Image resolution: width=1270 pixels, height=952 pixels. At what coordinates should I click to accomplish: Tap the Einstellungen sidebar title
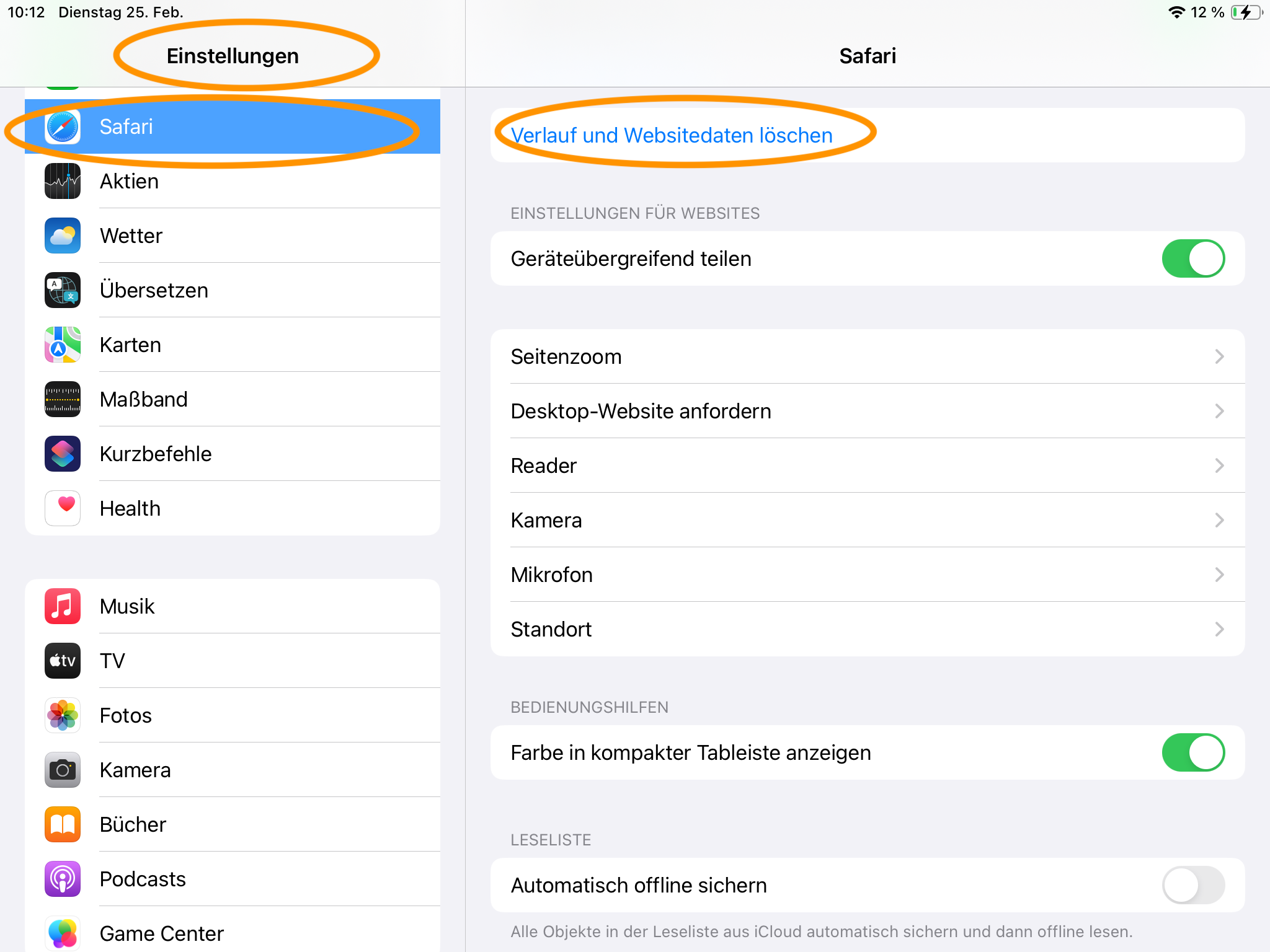233,56
